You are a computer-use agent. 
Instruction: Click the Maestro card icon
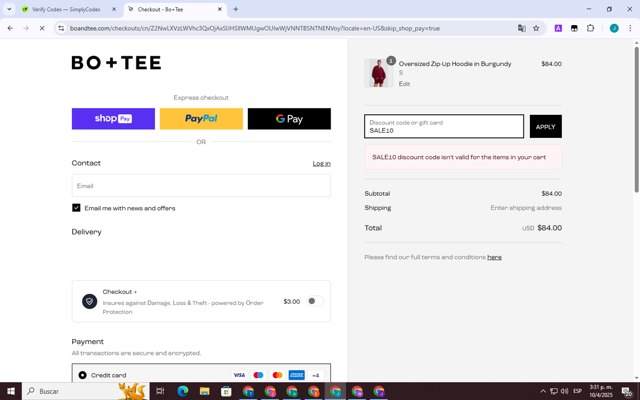[258, 375]
